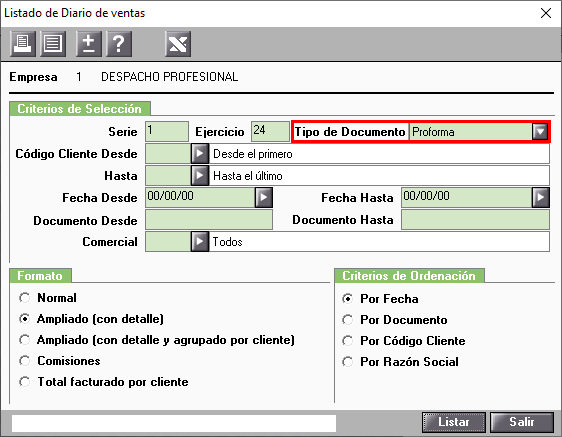This screenshot has width=562, height=437.
Task: Click the 'Hasta el último' text
Action: coord(248,176)
